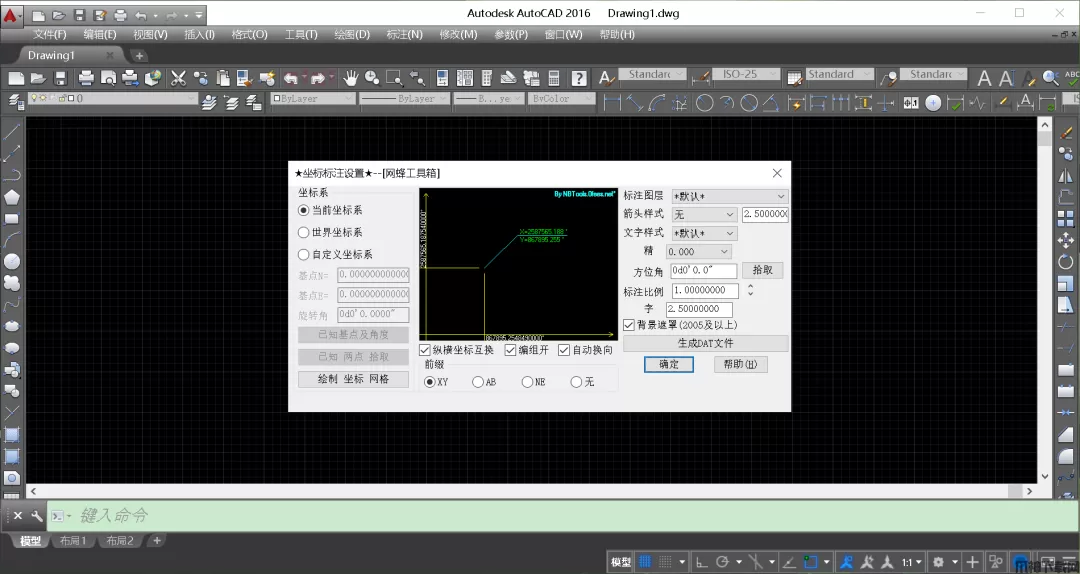1080x574 pixels.
Task: Toggle the 背景遮罩 checkbox
Action: 629,325
